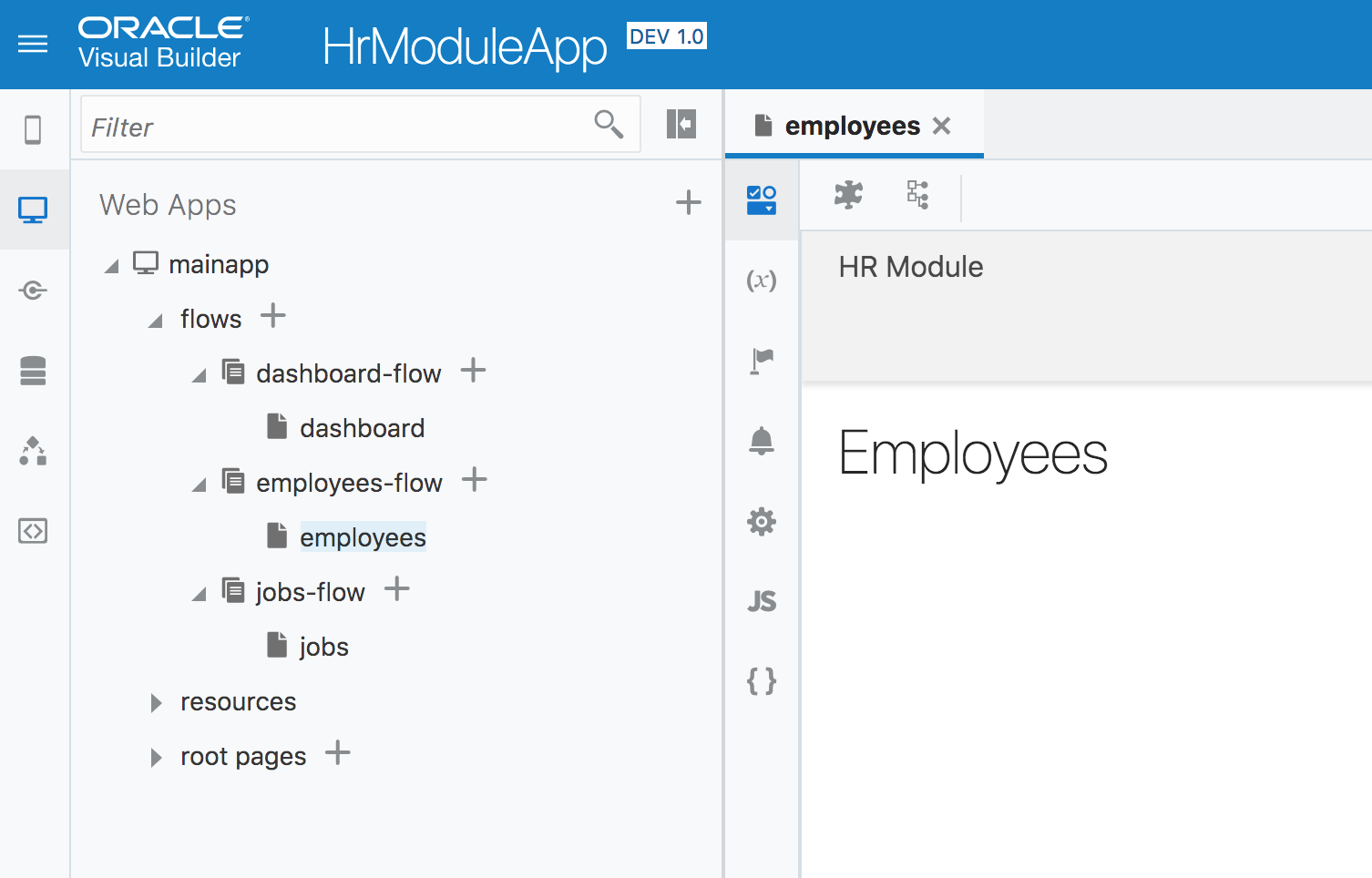Create a new web app
The image size is (1372, 878).
[x=689, y=202]
